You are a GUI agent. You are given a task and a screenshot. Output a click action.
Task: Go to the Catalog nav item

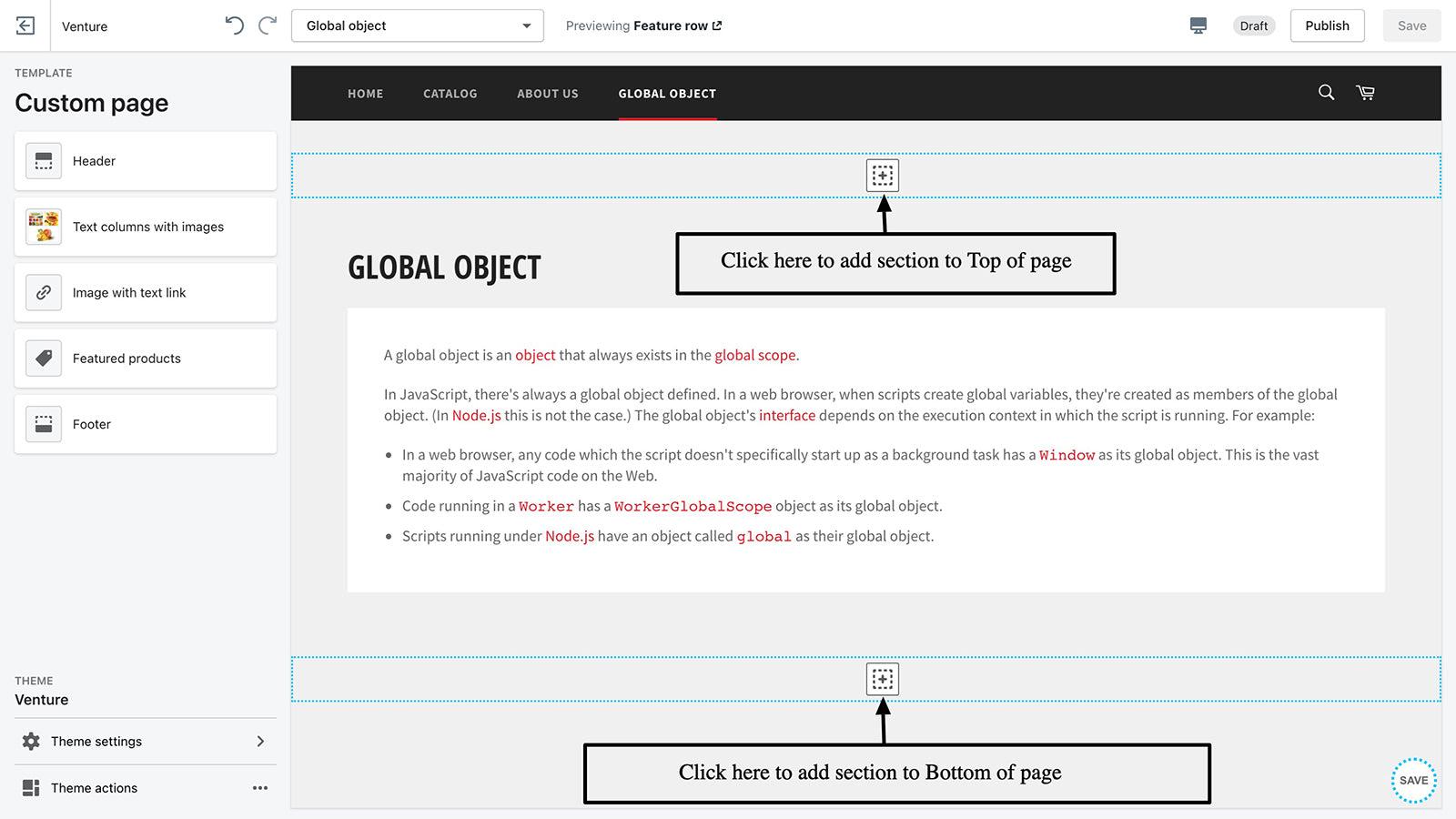coord(450,94)
